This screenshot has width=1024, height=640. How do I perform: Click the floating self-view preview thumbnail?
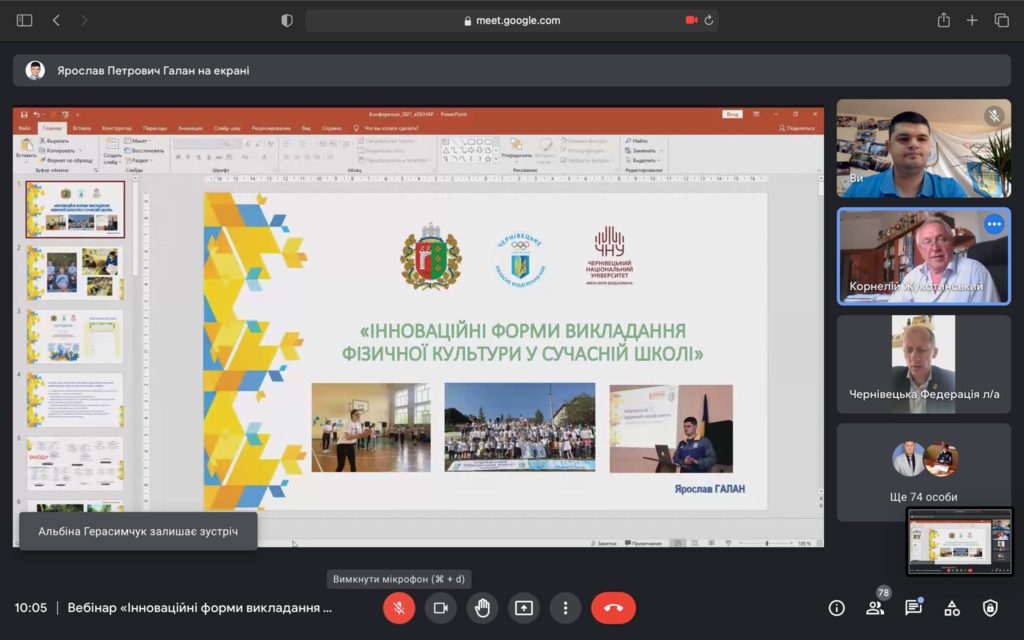(x=959, y=541)
